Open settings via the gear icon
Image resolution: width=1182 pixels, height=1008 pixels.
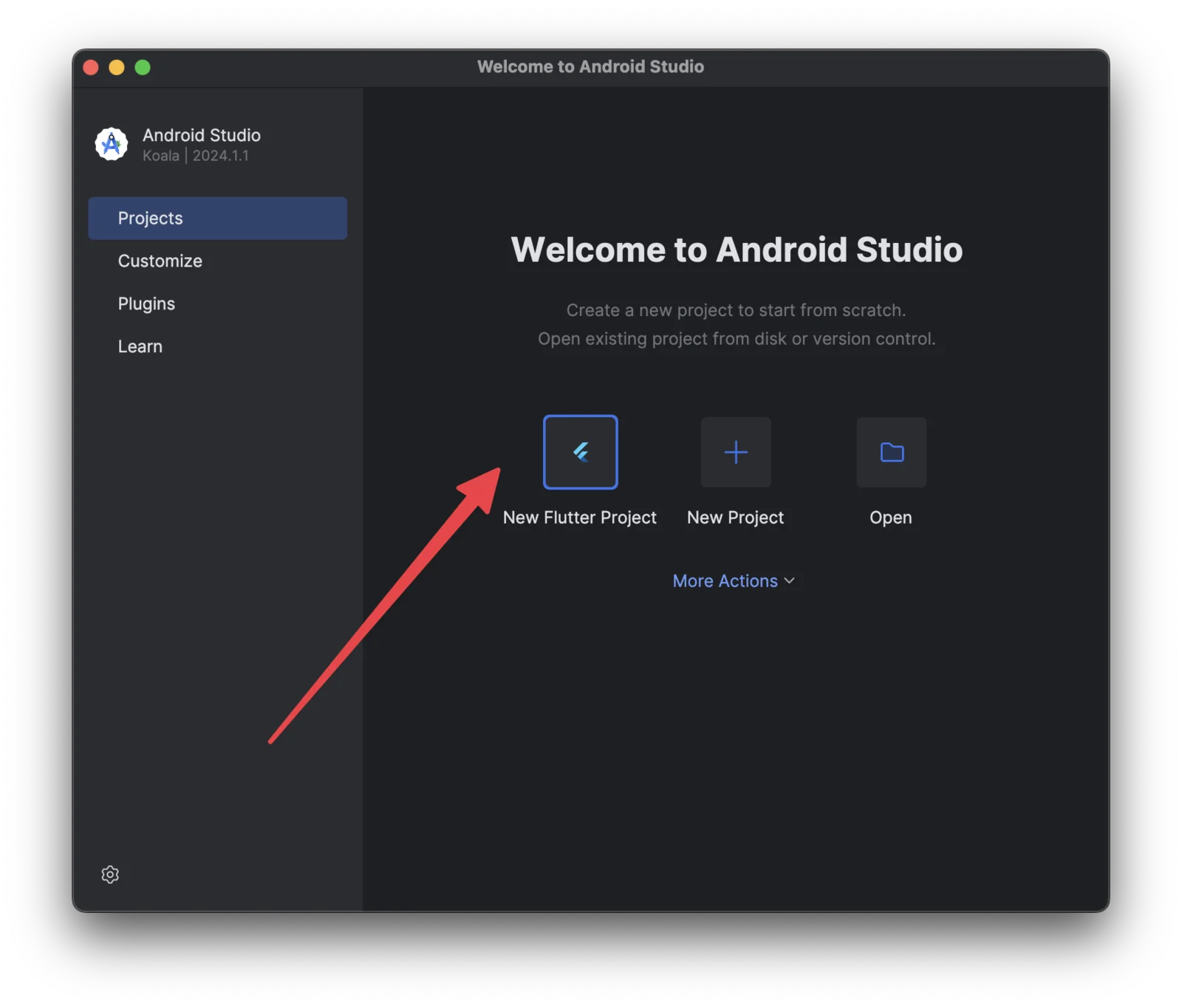pyautogui.click(x=110, y=874)
